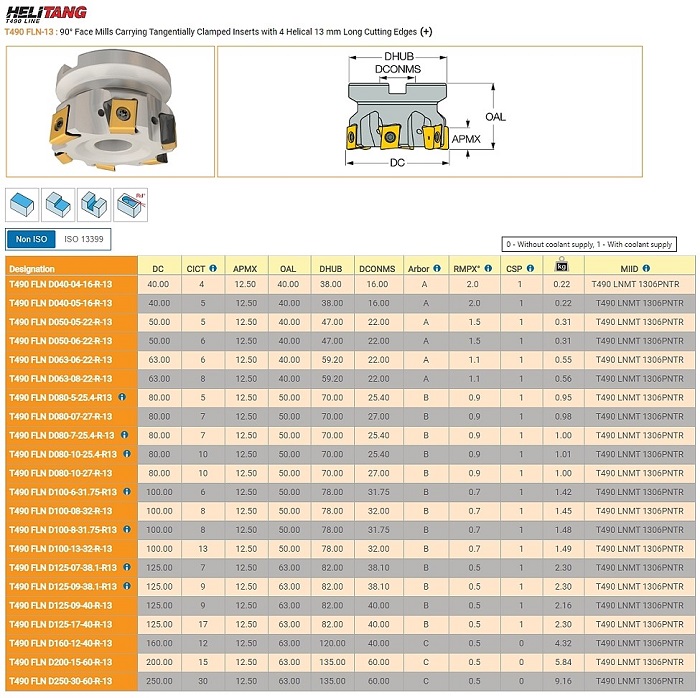Viewport: 700px width, 698px height.
Task: Click info icon next to MIID header
Action: [x=646, y=268]
